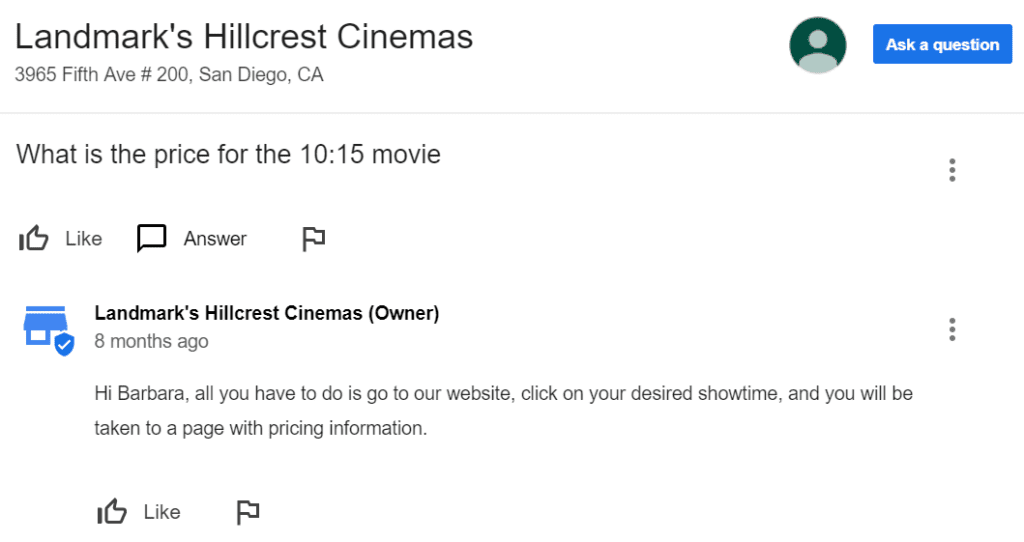Click the verified checkmark shield on owner badge
Image resolution: width=1024 pixels, height=542 pixels.
pos(64,344)
